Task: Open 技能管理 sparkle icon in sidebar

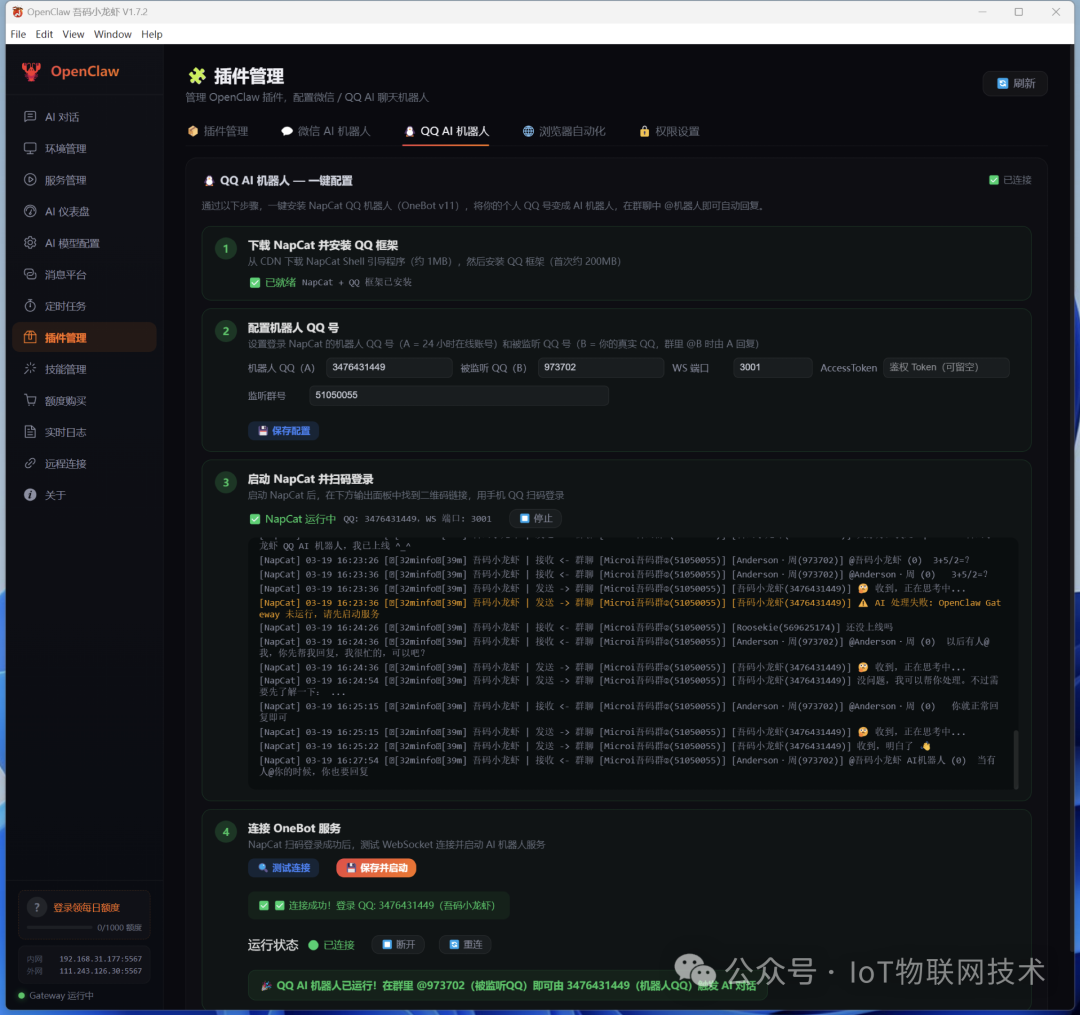Action: 30,368
